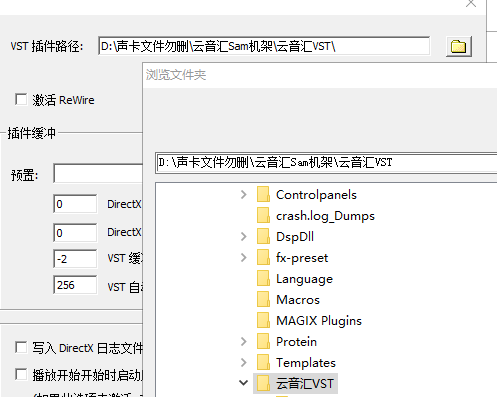Select the fx-preset folder icon
The width and height of the screenshot is (497, 397).
tap(263, 257)
